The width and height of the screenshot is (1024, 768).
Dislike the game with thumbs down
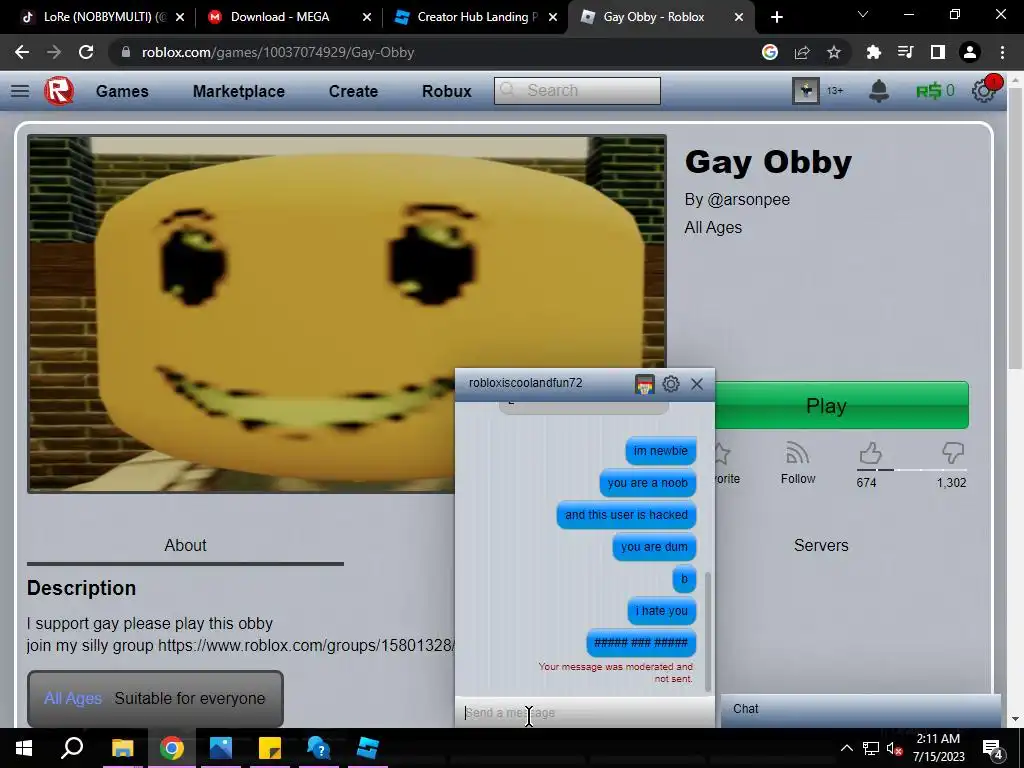tap(953, 453)
